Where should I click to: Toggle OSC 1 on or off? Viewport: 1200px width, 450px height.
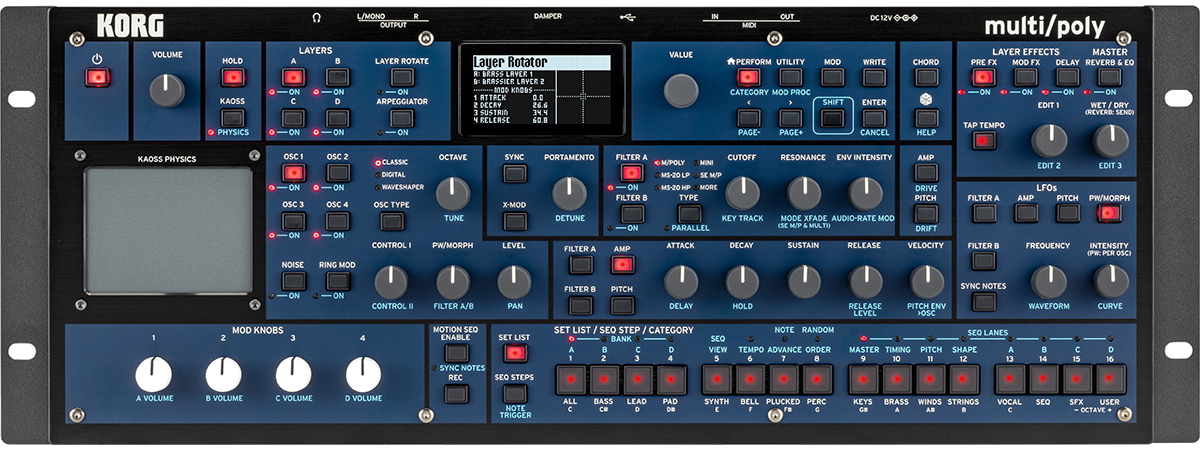click(x=292, y=173)
